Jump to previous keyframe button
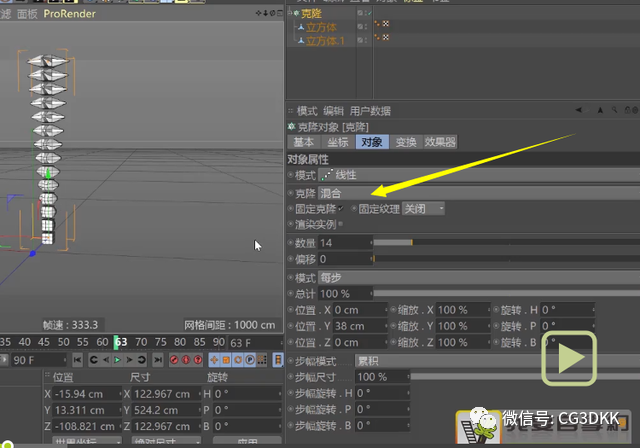The height and width of the screenshot is (448, 640). point(93,360)
